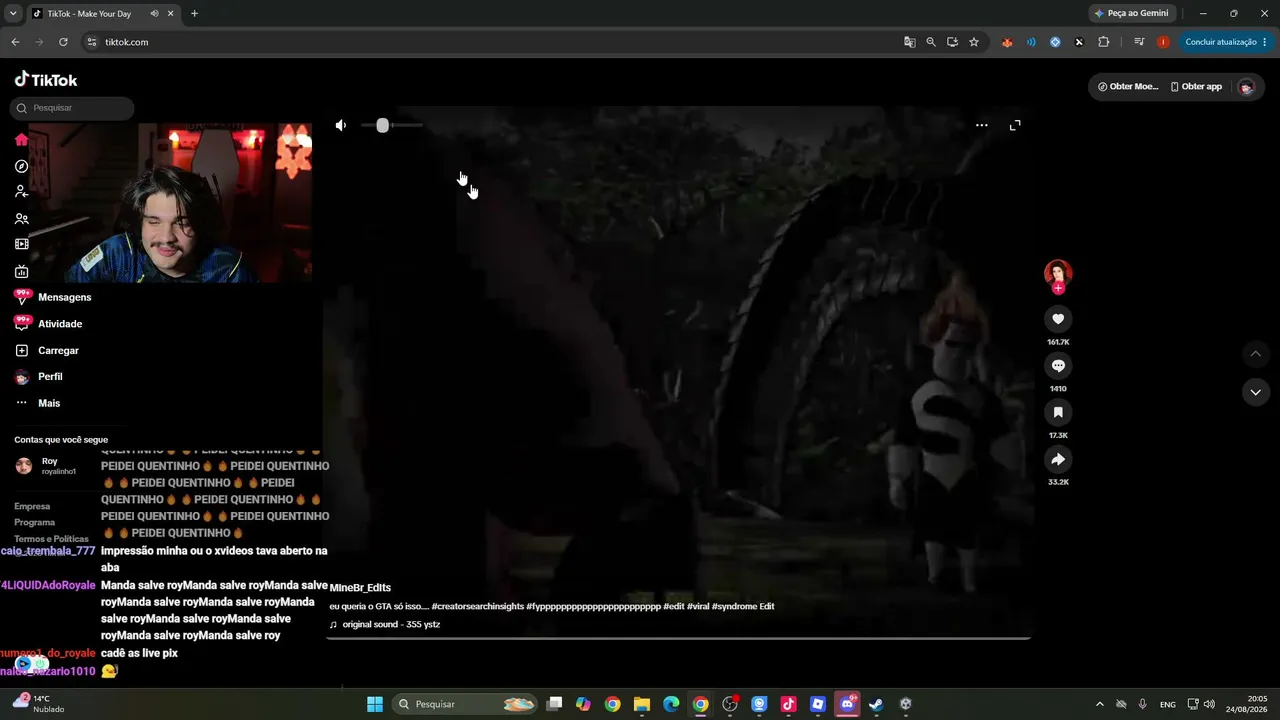Open a new browser tab
The width and height of the screenshot is (1280, 720).
tap(194, 14)
